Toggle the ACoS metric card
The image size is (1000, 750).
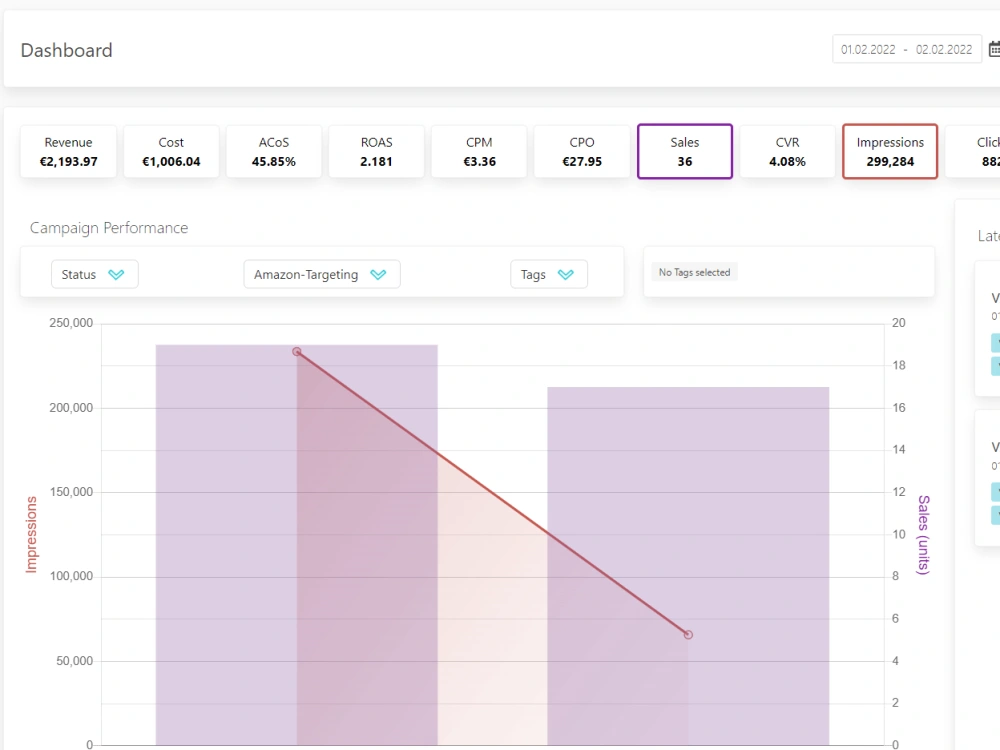point(274,152)
